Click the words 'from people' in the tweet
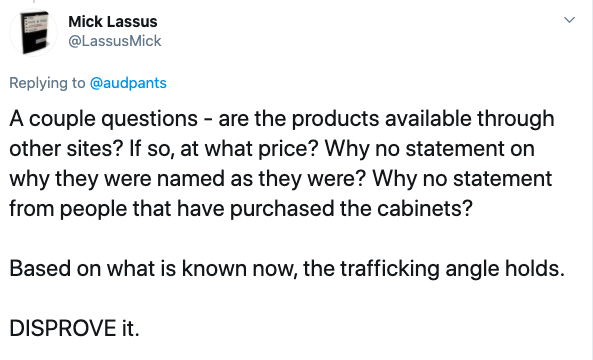Screen dimensions: 593x360 tap(68, 208)
